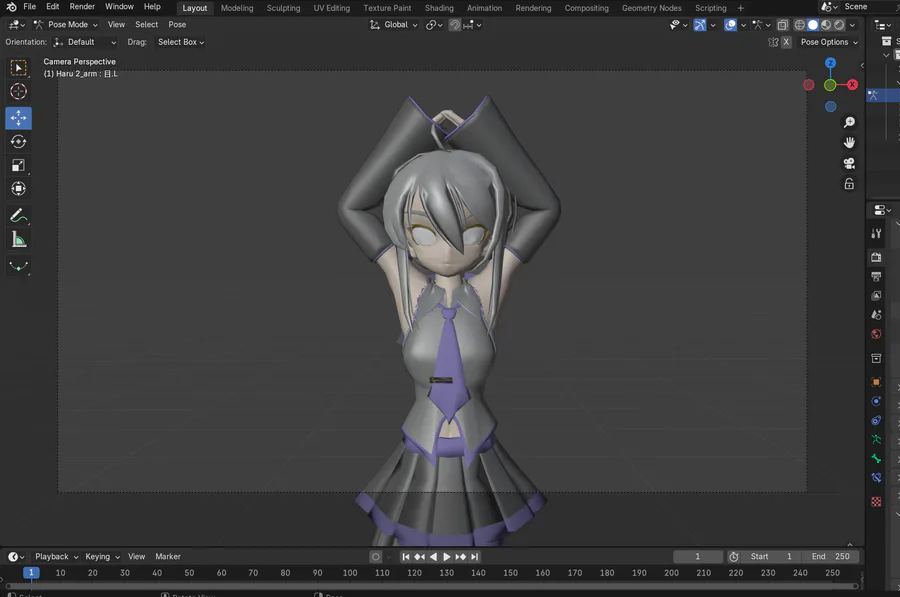900x597 pixels.
Task: Activate the Rotate tool
Action: click(18, 142)
